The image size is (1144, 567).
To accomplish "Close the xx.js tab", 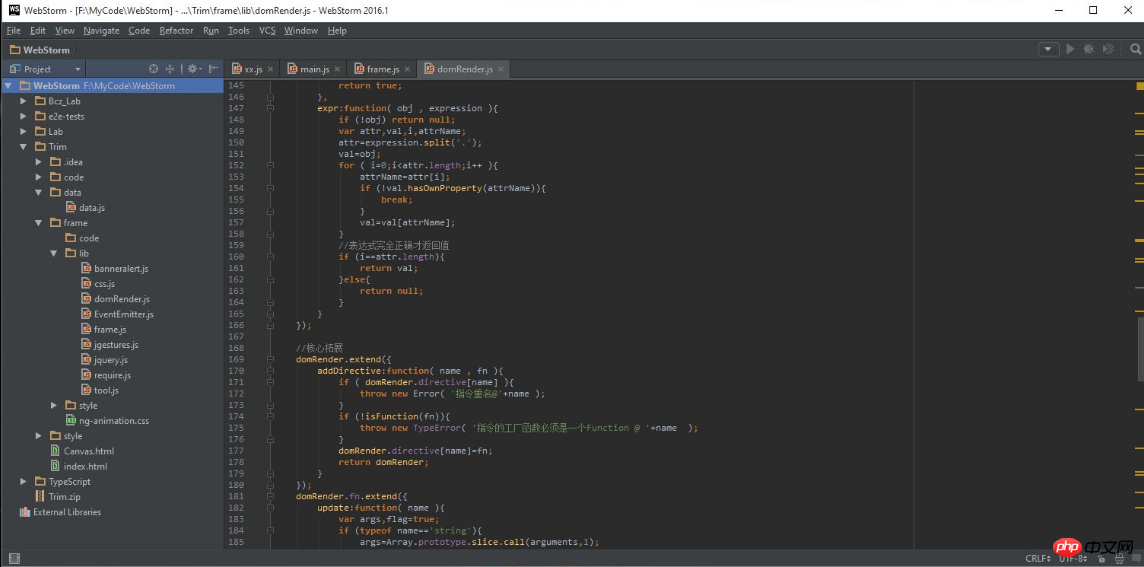I will 270,69.
